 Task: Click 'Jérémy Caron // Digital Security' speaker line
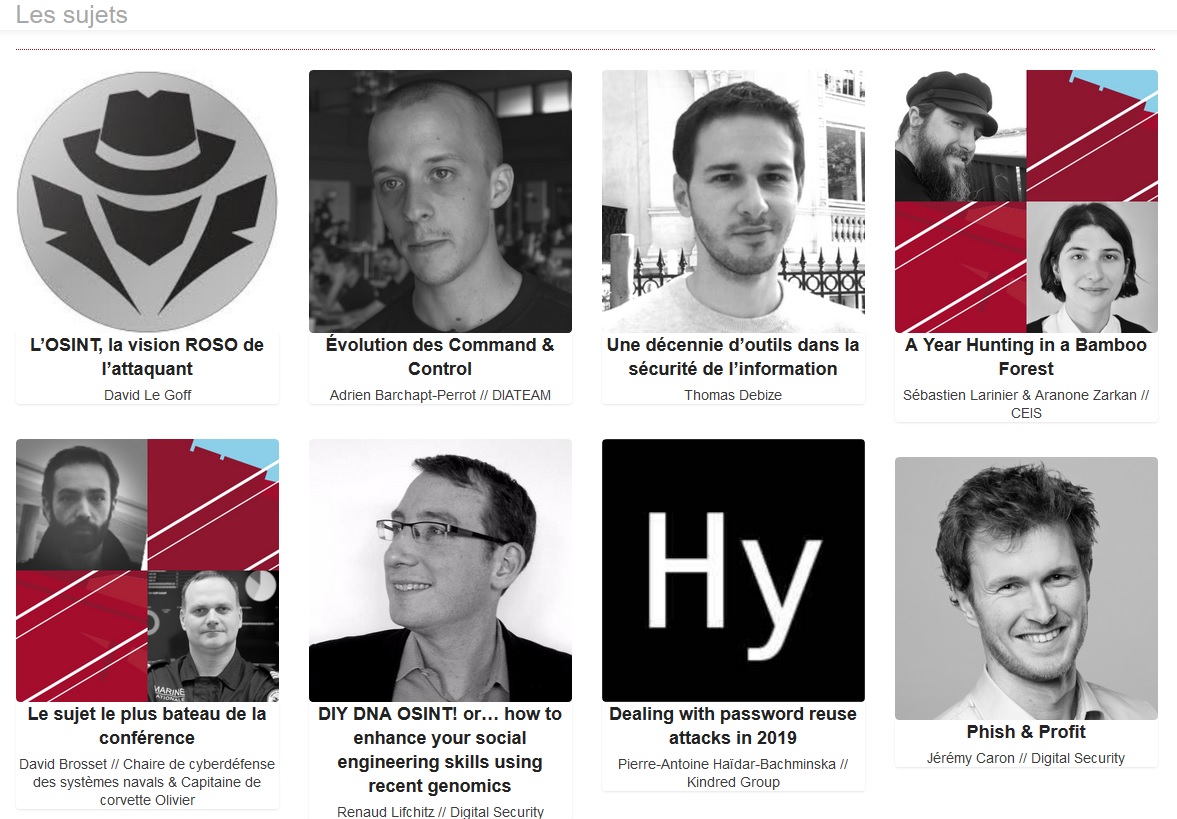1026,758
